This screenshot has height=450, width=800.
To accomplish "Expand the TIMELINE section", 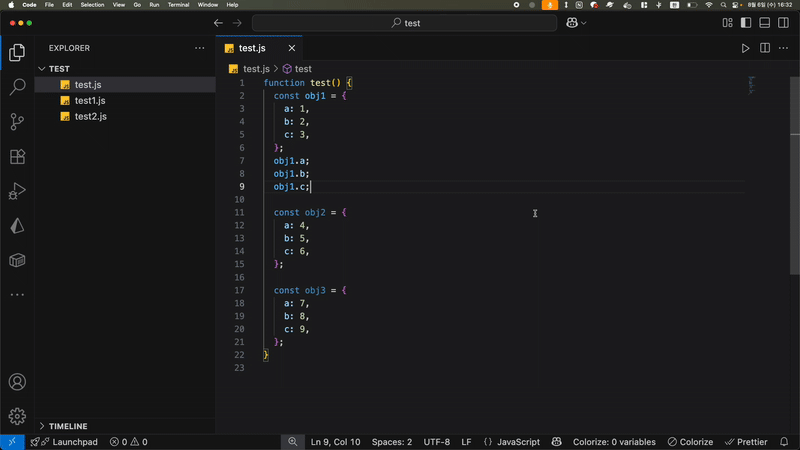I will pos(68,426).
